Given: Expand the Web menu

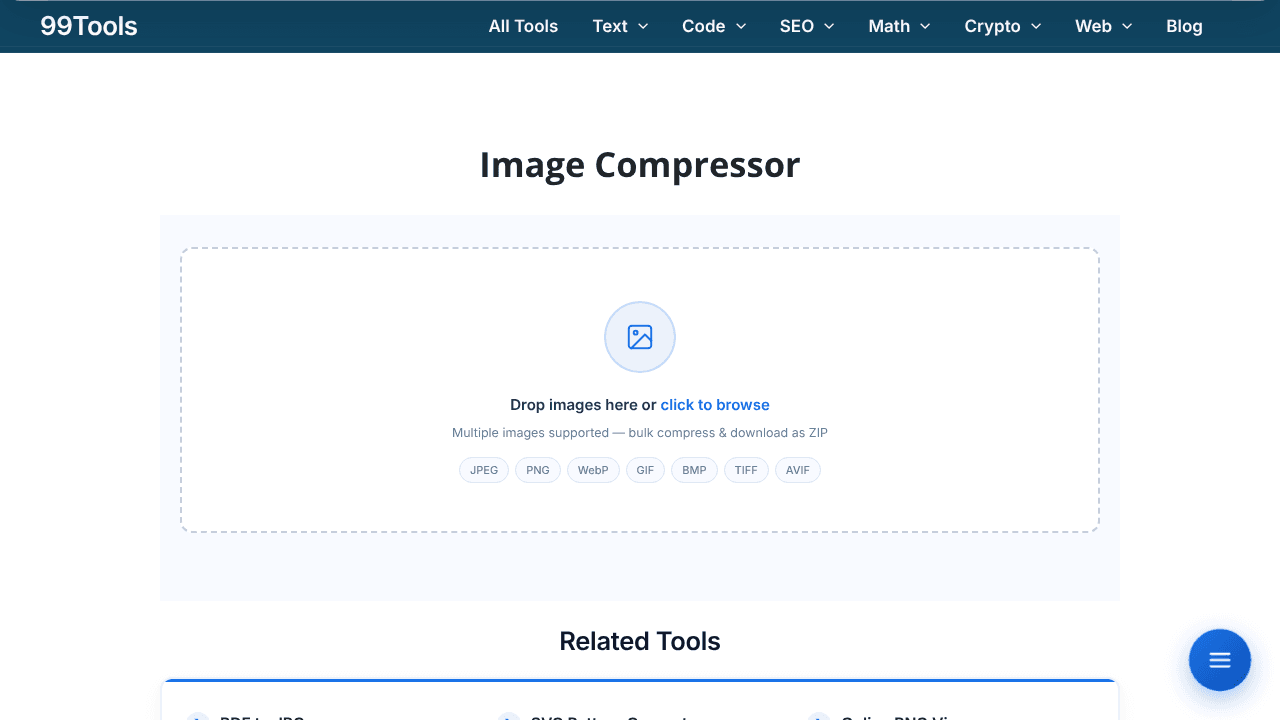Looking at the screenshot, I should (1104, 26).
